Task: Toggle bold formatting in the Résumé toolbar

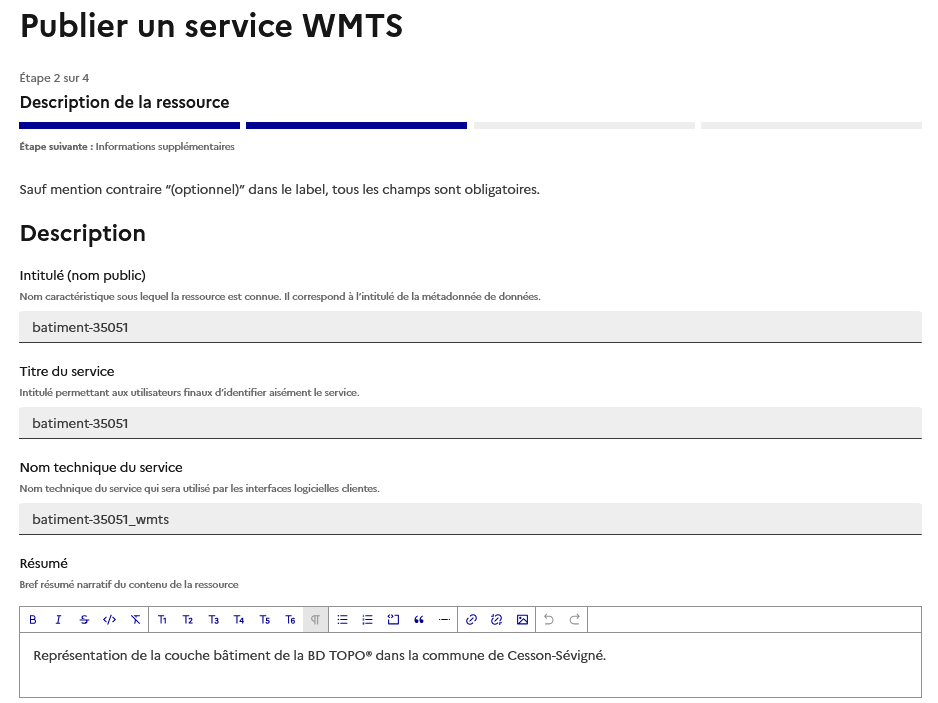Action: [x=33, y=619]
